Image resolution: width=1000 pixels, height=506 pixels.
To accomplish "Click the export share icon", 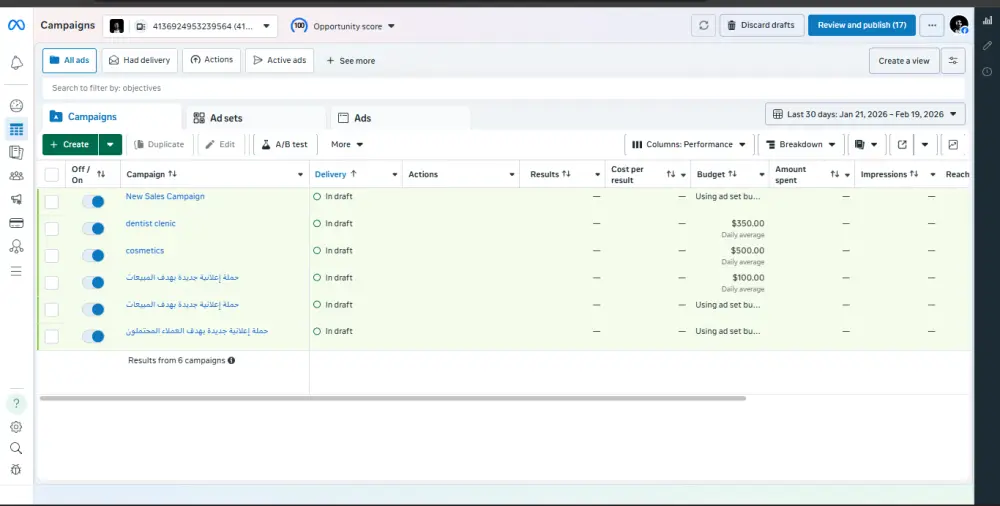I will pos(902,144).
